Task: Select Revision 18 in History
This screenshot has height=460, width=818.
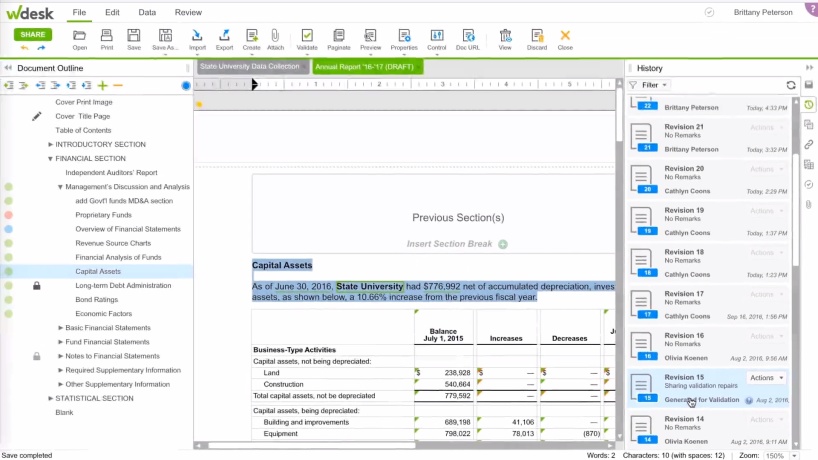Action: (709, 263)
